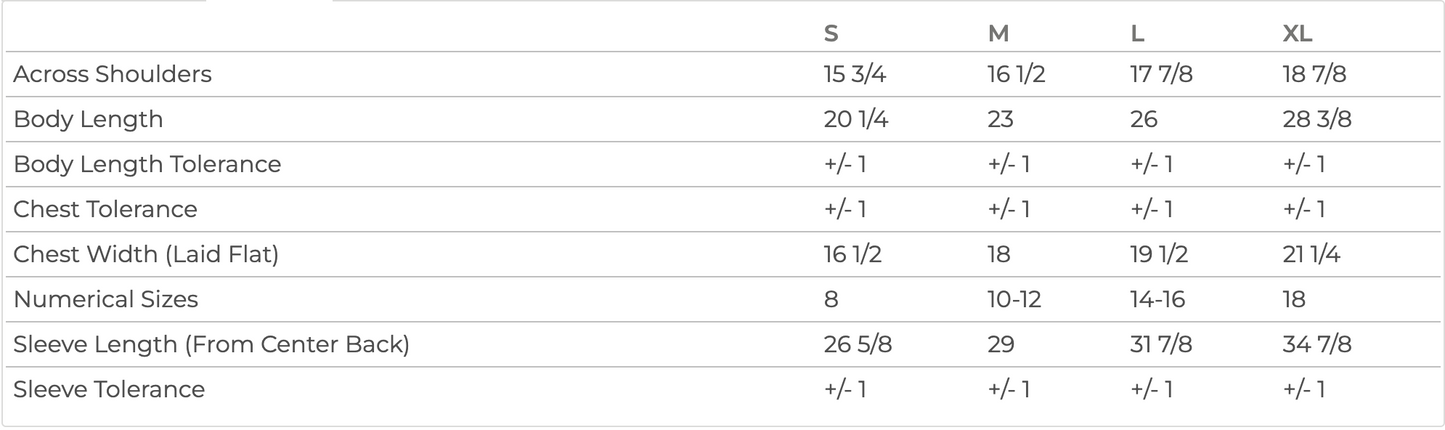Click the S size column header
Image resolution: width=1445 pixels, height=430 pixels.
point(831,33)
